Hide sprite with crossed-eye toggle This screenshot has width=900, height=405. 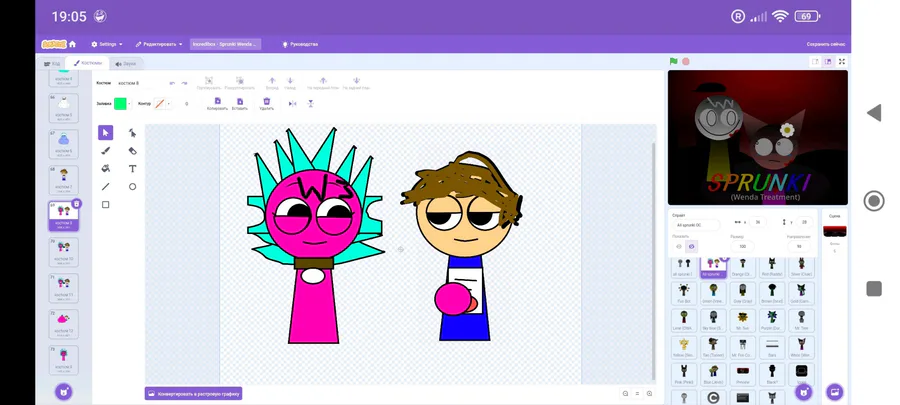[x=692, y=247]
